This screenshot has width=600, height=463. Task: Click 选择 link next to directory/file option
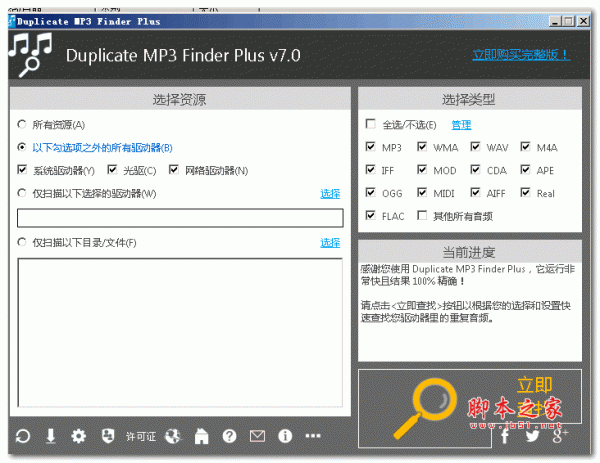(330, 243)
